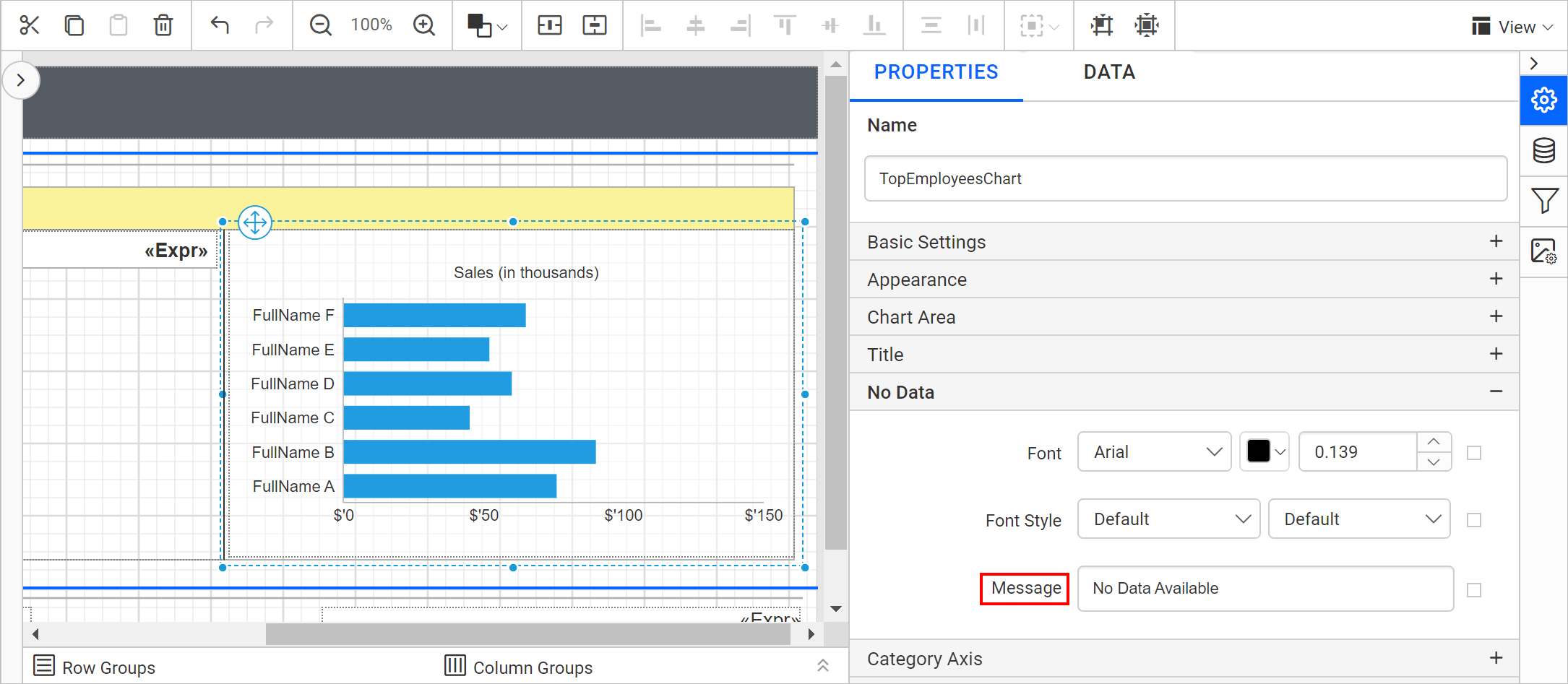Open the second Font Style Default dropdown

pos(1359,519)
